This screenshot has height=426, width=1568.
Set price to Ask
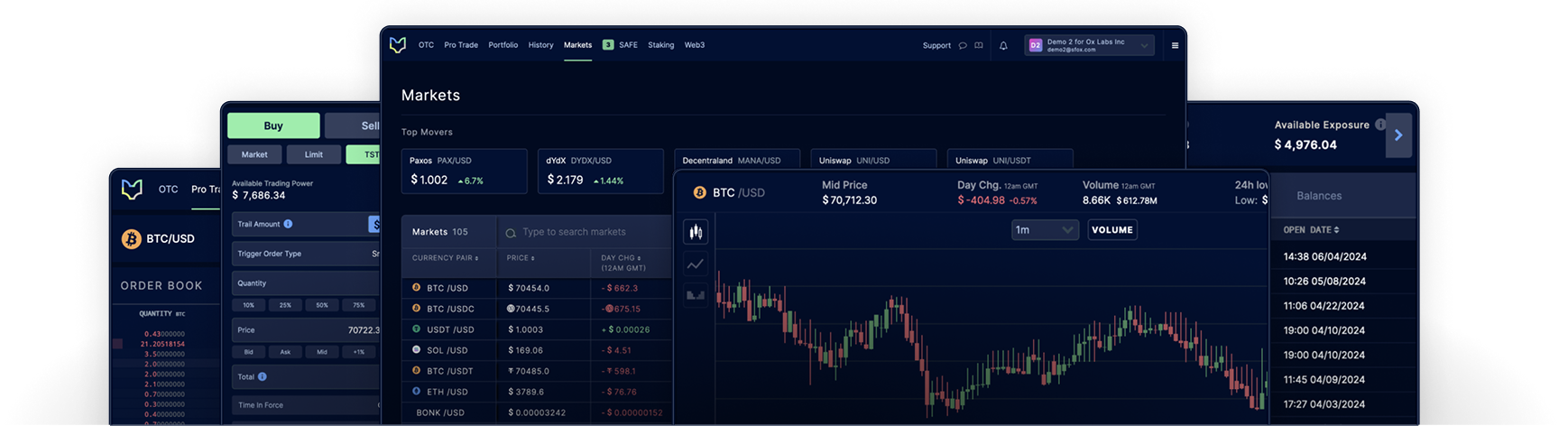pos(285,352)
